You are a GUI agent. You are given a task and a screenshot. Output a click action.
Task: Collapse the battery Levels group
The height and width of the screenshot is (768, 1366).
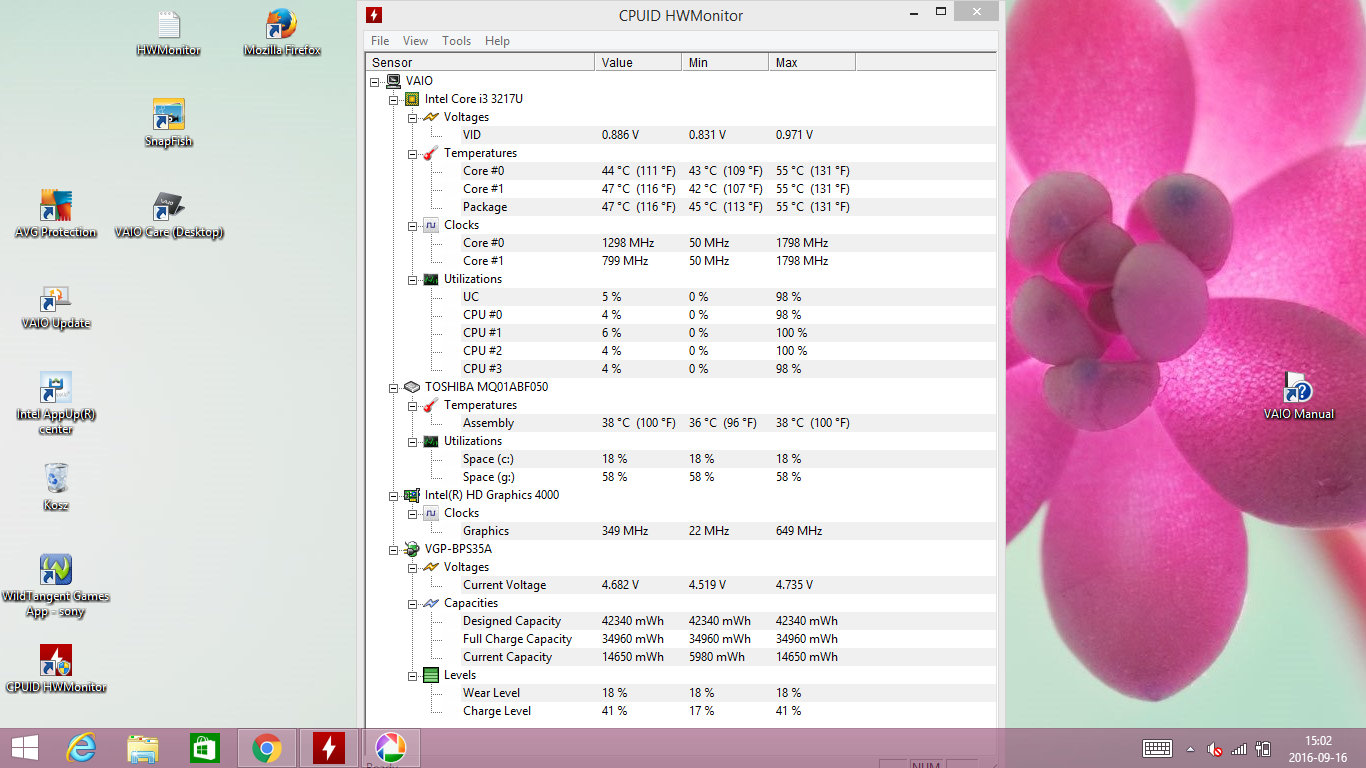412,675
